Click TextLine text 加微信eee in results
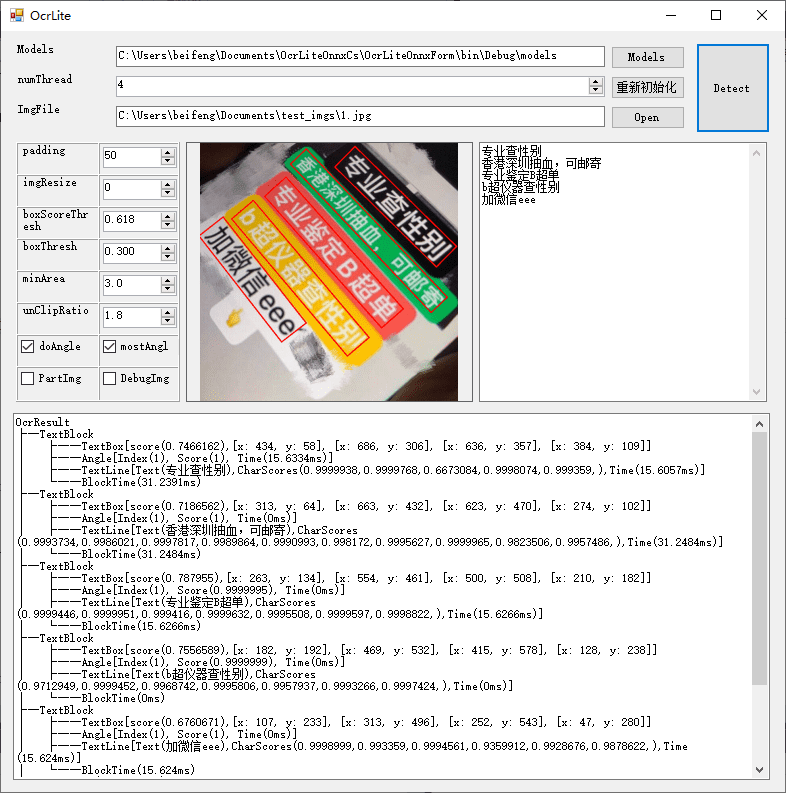 tap(195, 746)
